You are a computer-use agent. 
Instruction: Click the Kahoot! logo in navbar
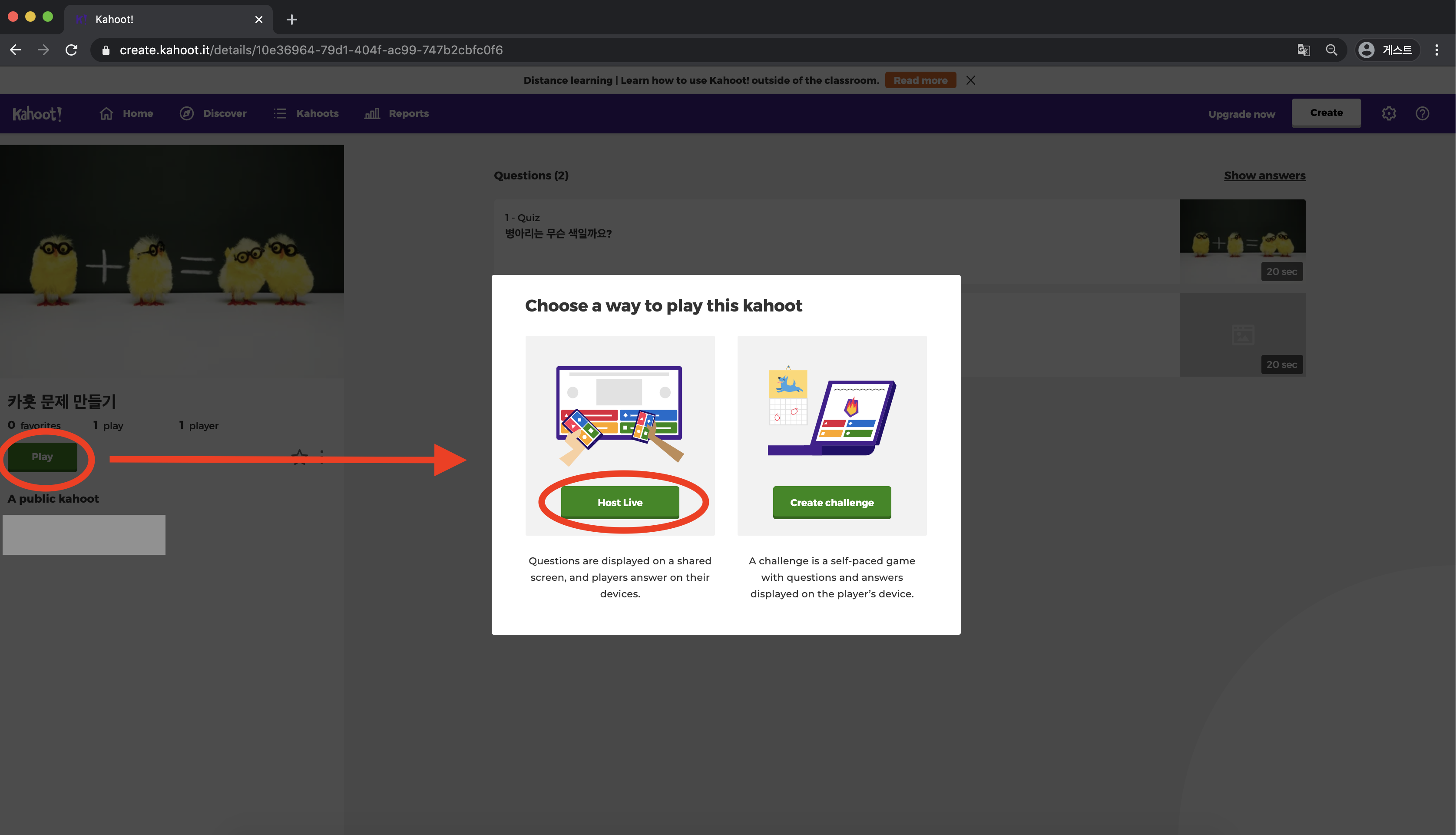(37, 113)
